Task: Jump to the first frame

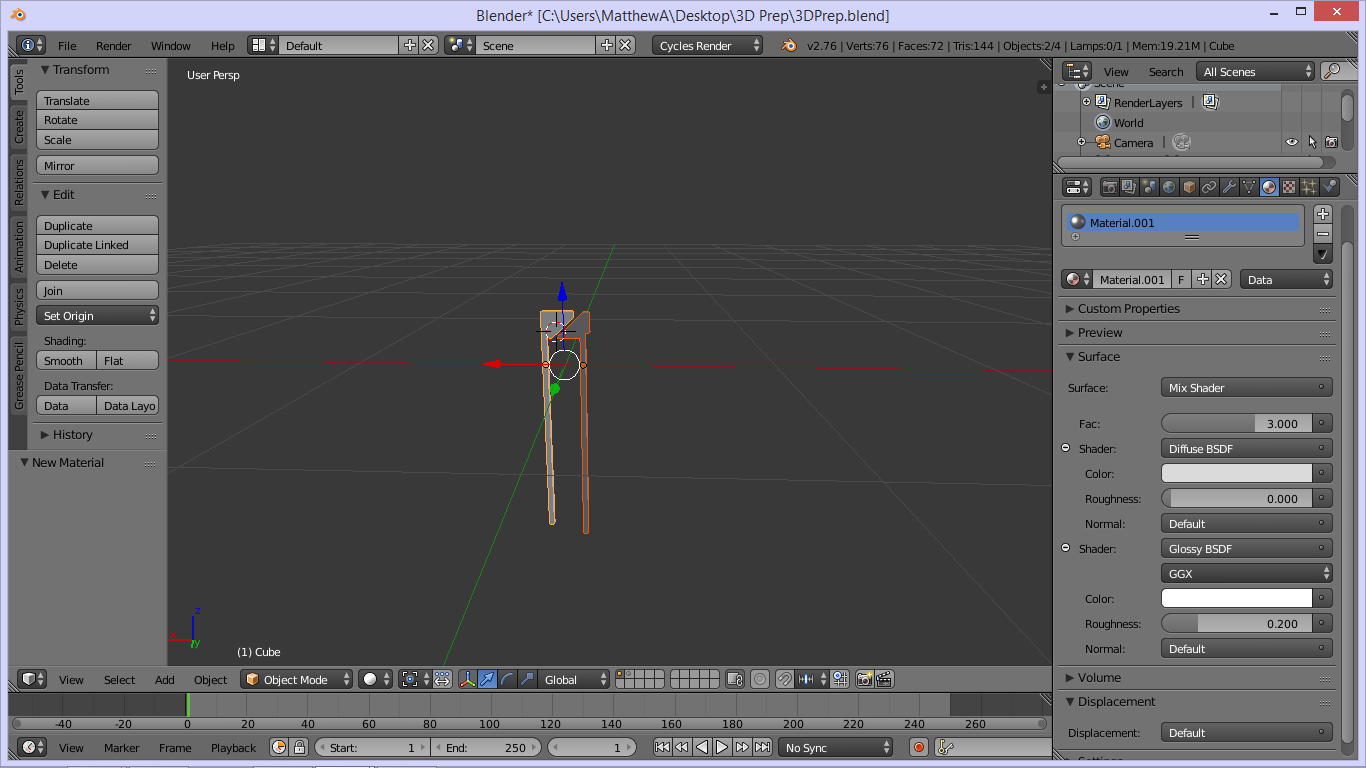Action: [662, 747]
